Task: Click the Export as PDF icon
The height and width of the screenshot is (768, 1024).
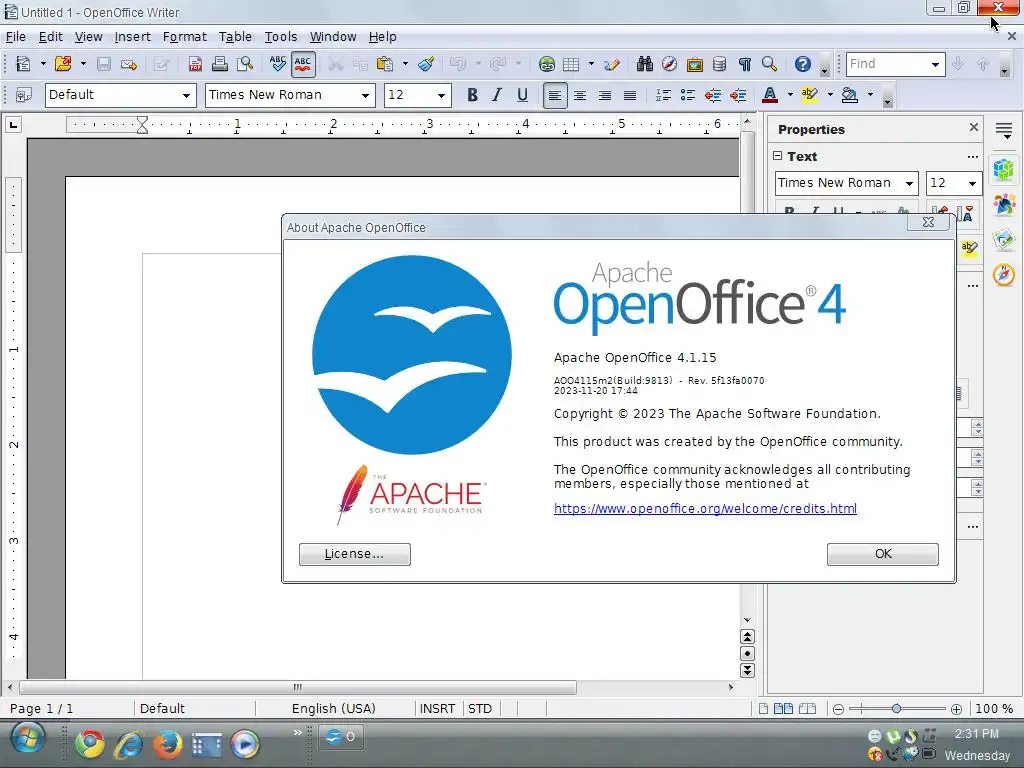Action: (195, 64)
